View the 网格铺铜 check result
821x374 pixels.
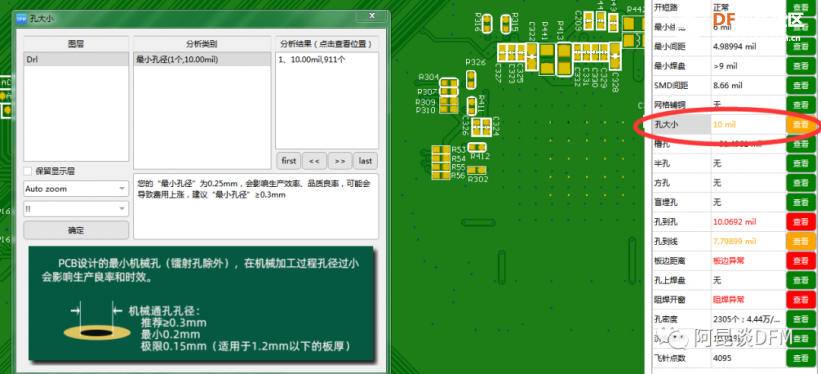pyautogui.click(x=801, y=105)
